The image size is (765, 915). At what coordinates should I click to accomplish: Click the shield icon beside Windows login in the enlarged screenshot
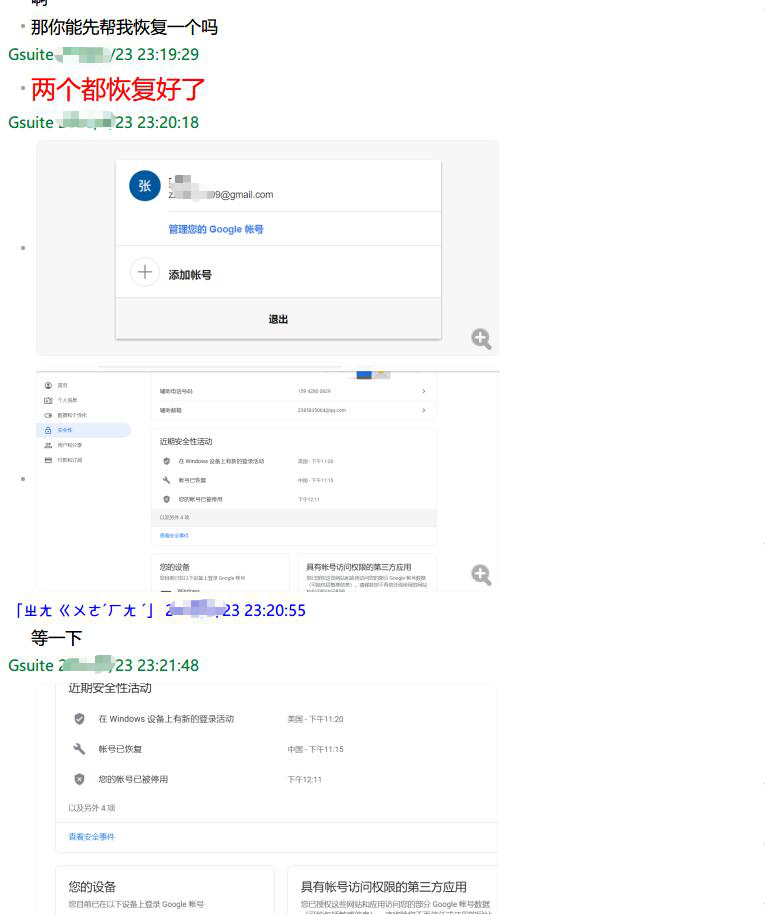coord(79,719)
